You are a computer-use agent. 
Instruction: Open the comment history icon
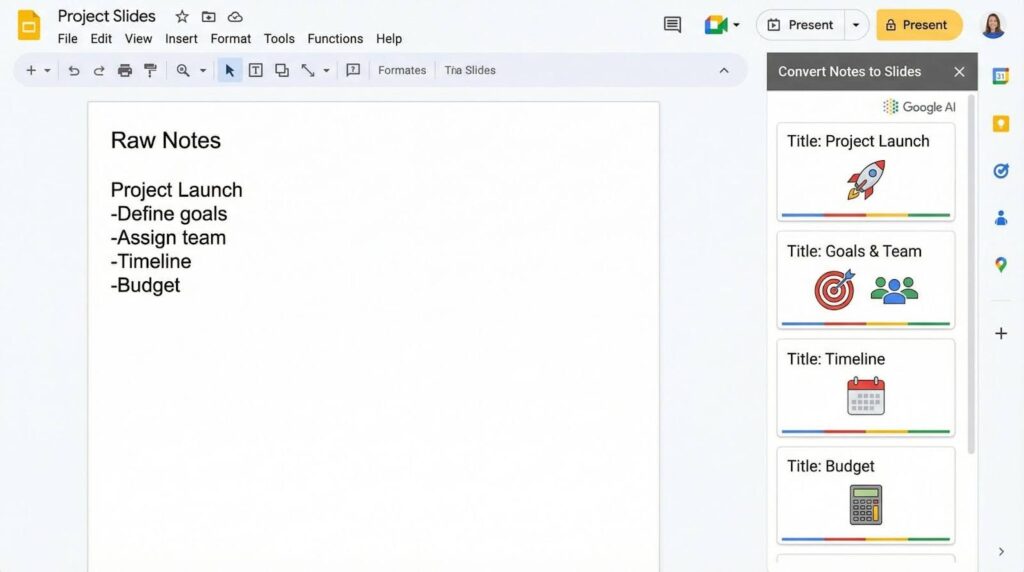click(672, 25)
